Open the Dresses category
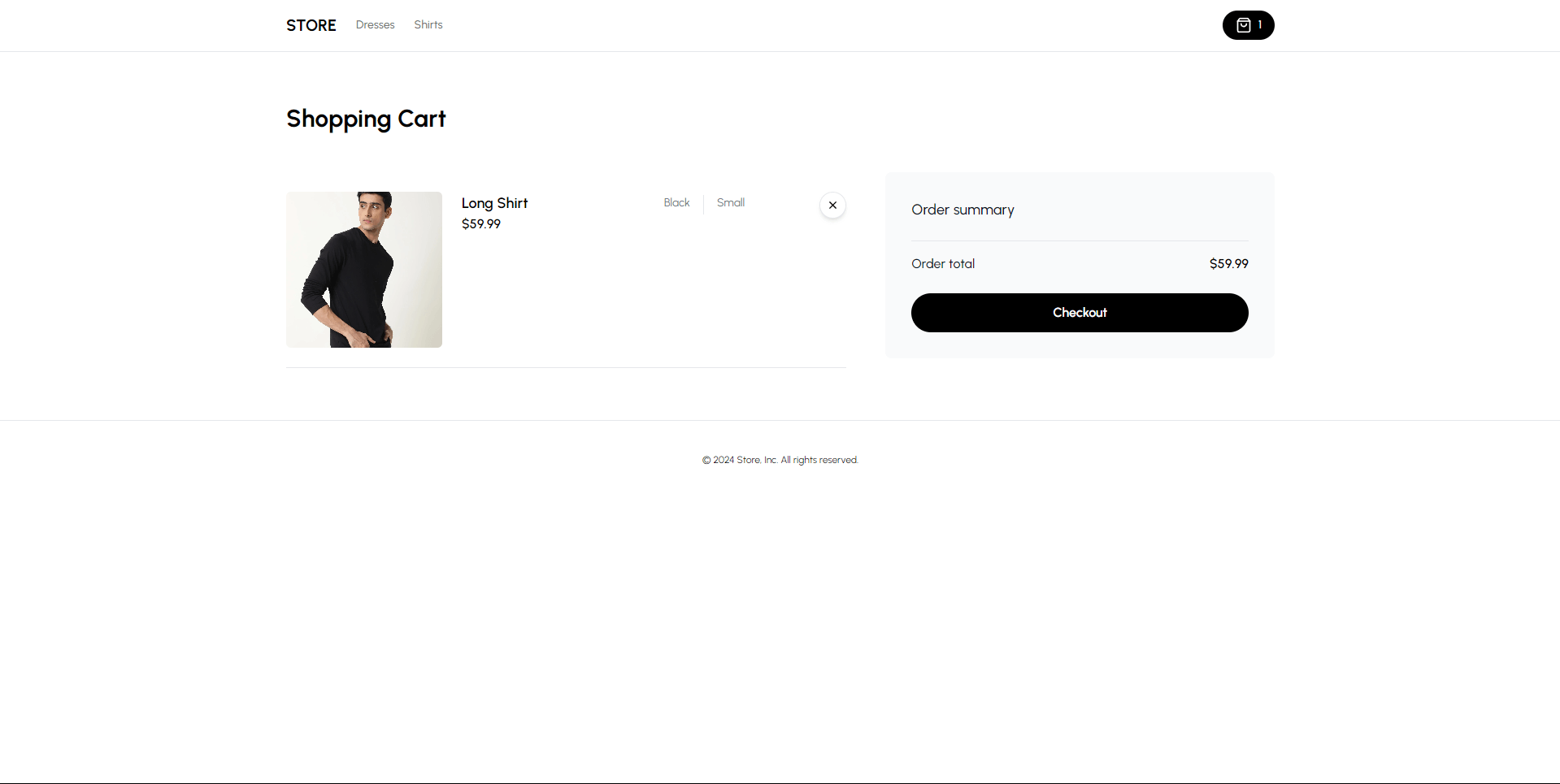The width and height of the screenshot is (1560, 784). tap(375, 25)
